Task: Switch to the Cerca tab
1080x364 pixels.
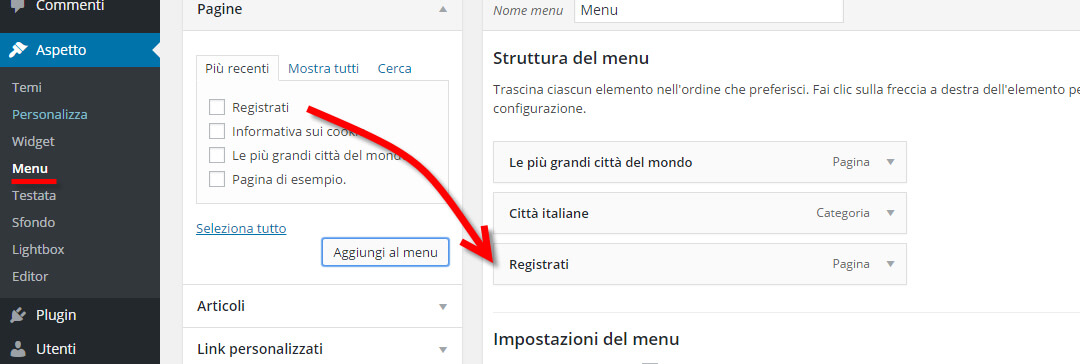Action: [x=395, y=68]
